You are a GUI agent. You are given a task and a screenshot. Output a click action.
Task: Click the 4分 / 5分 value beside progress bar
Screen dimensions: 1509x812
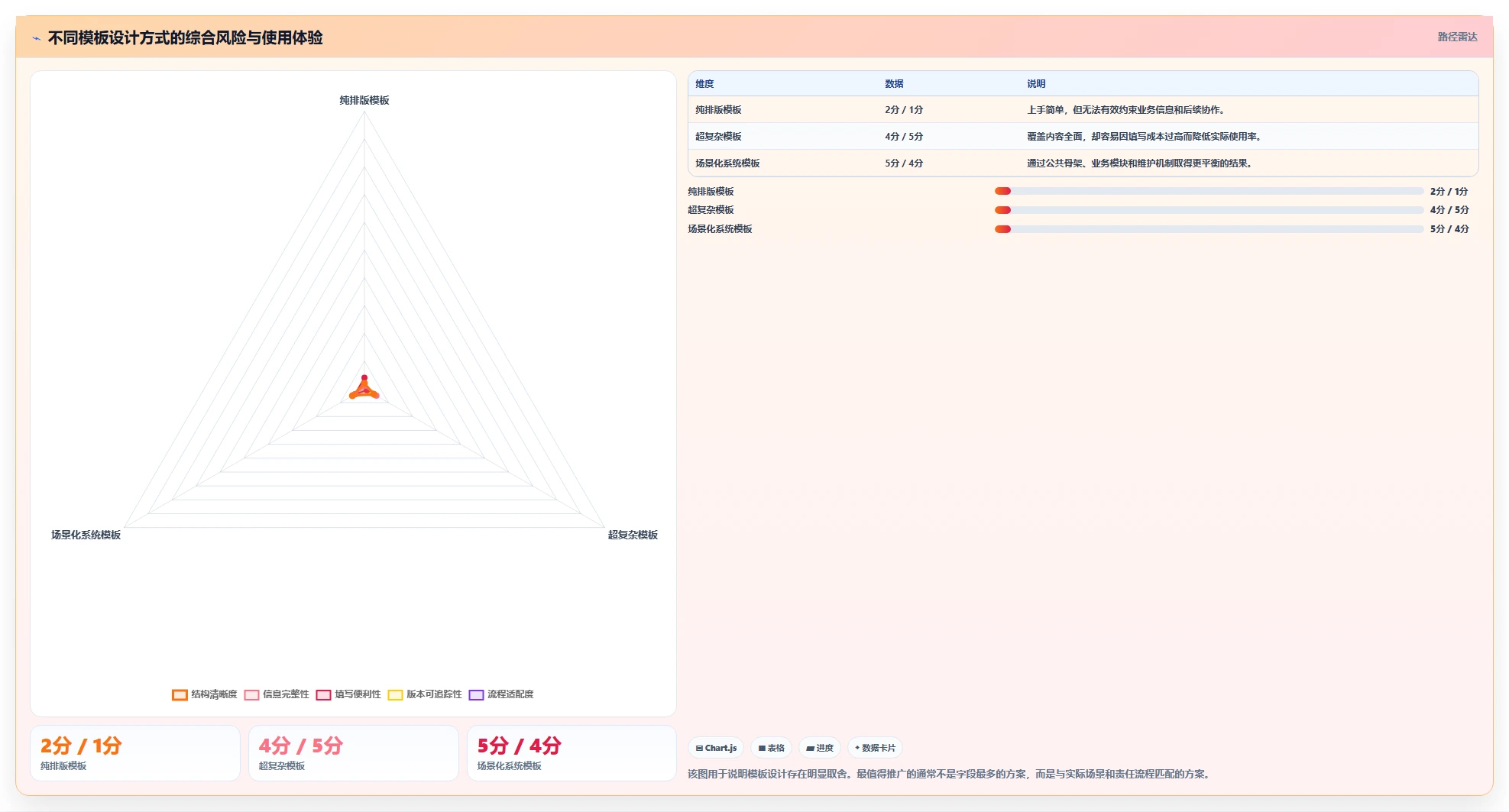[1449, 210]
